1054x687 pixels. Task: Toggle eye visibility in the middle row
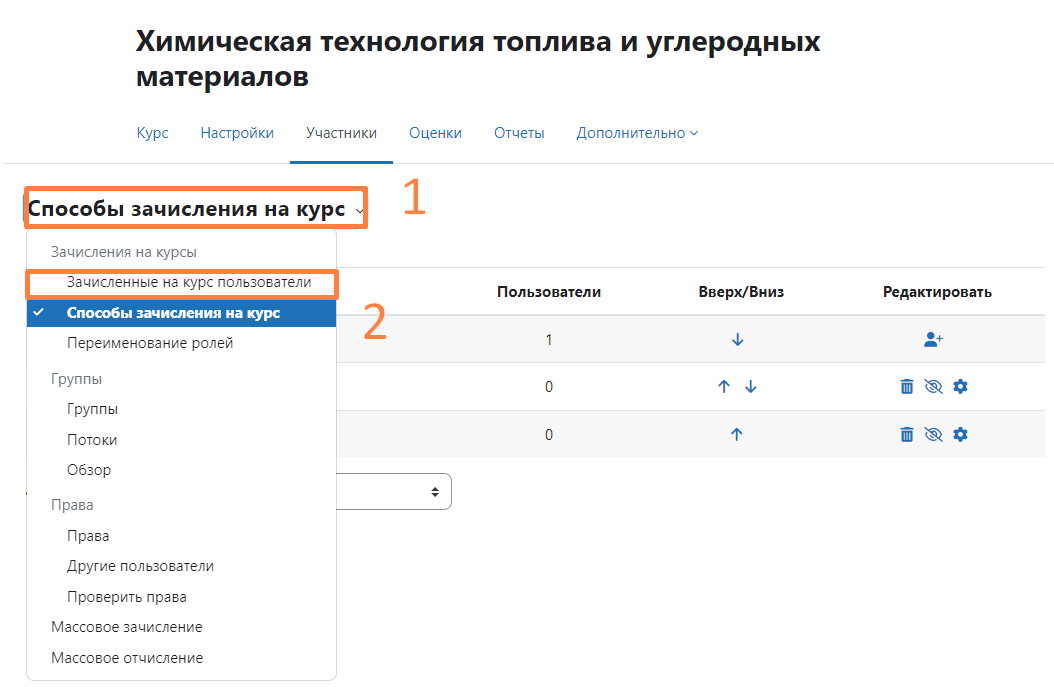[934, 387]
